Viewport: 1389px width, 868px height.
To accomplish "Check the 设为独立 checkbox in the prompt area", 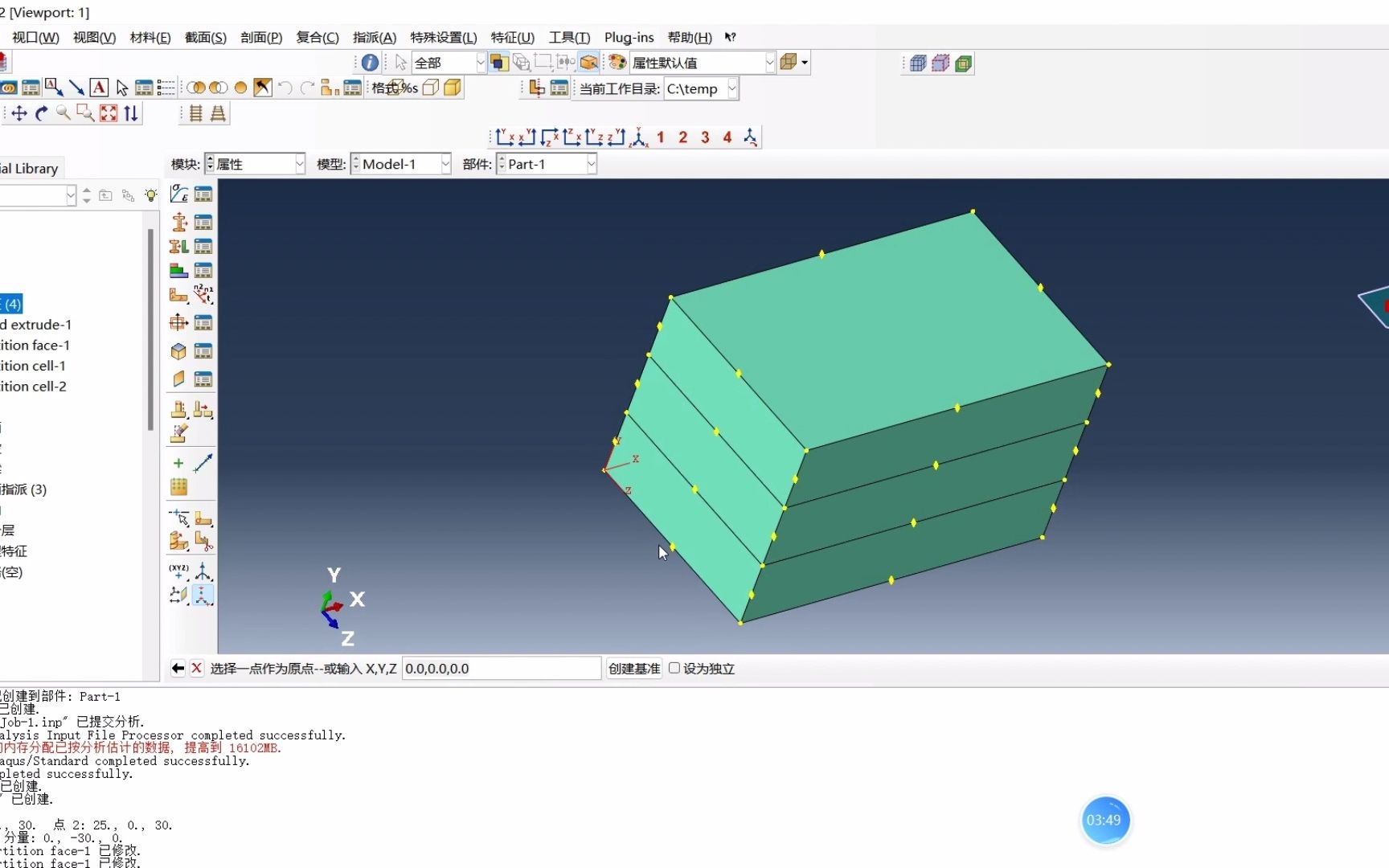I will coord(674,668).
